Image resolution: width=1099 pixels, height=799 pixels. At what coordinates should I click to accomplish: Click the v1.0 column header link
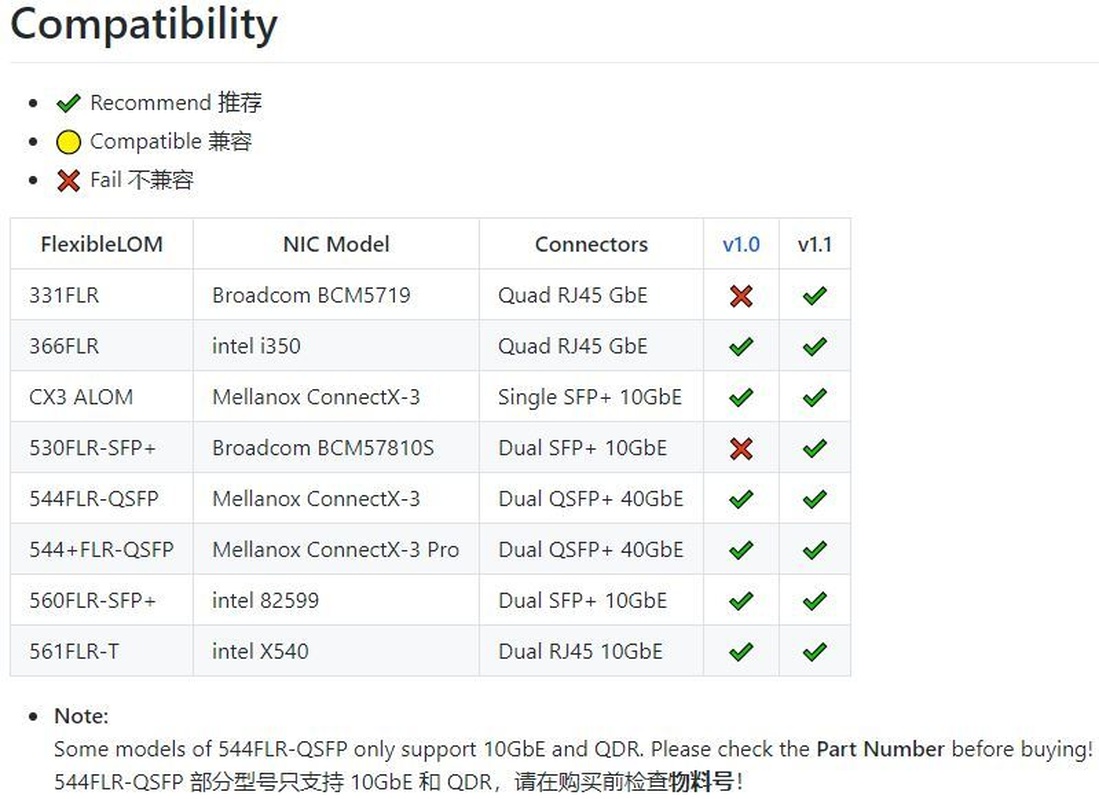coord(741,244)
